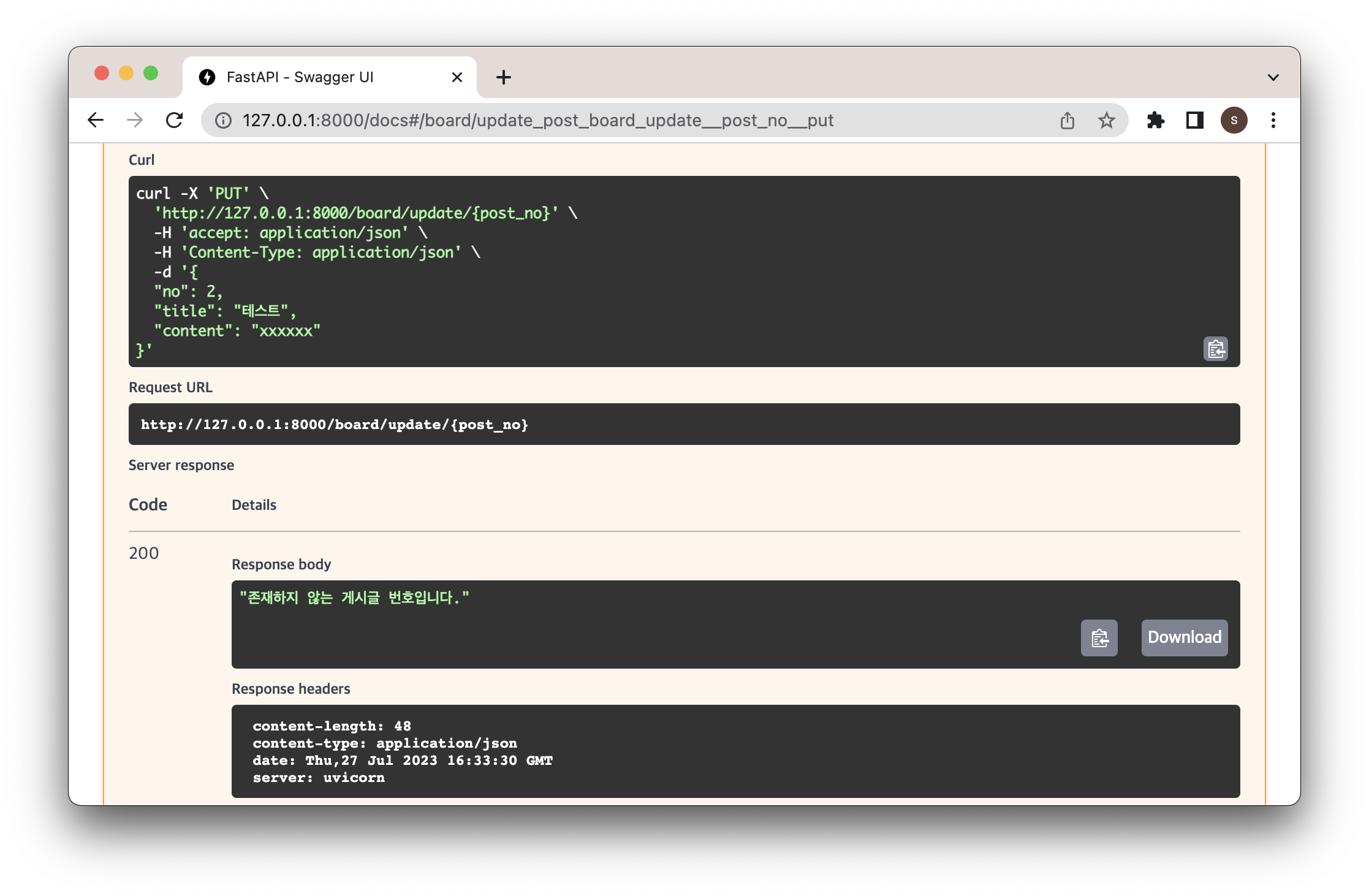
Task: Toggle the browser side panel
Action: (x=1194, y=120)
